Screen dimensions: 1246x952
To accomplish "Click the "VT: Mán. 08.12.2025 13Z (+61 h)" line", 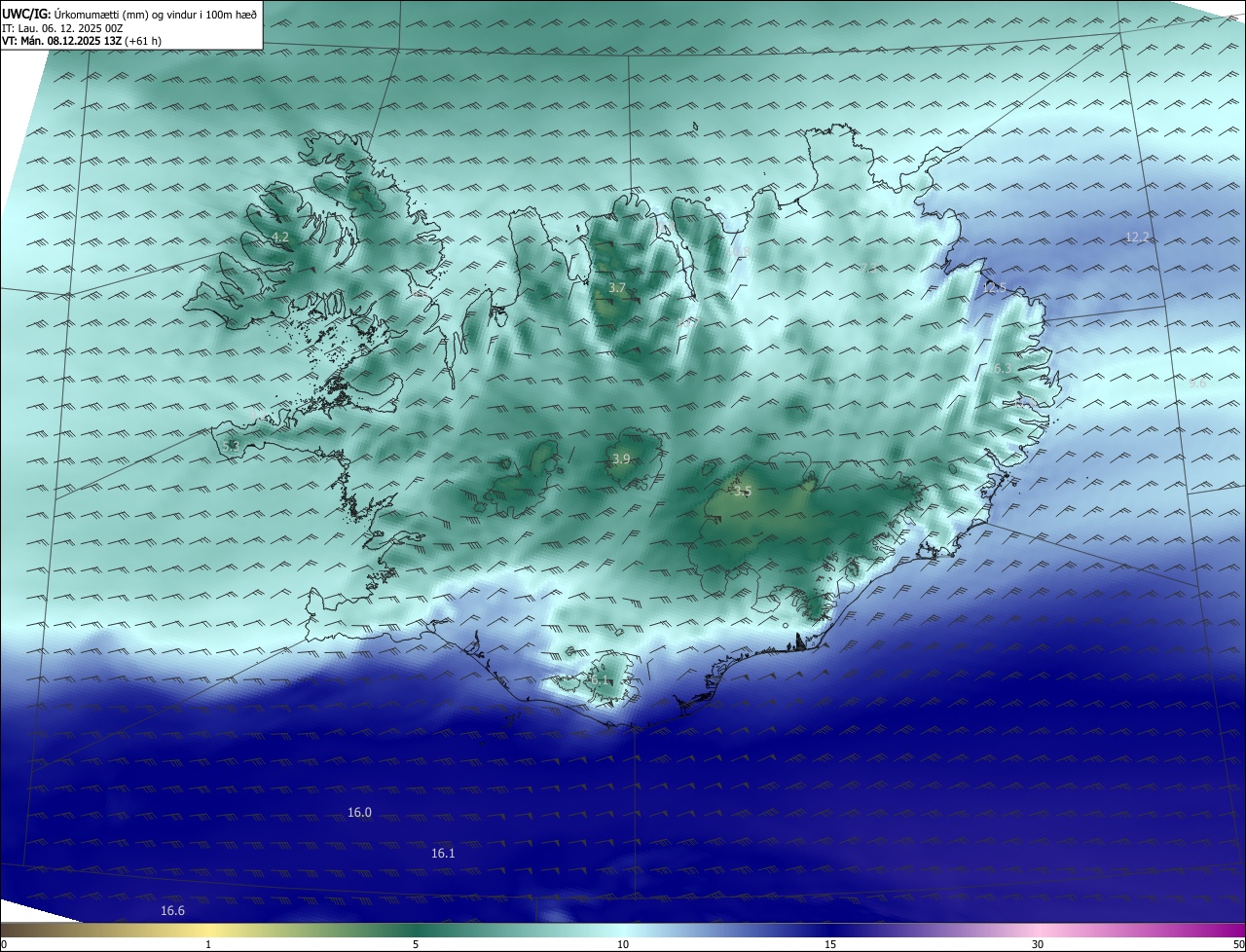I will (x=82, y=42).
